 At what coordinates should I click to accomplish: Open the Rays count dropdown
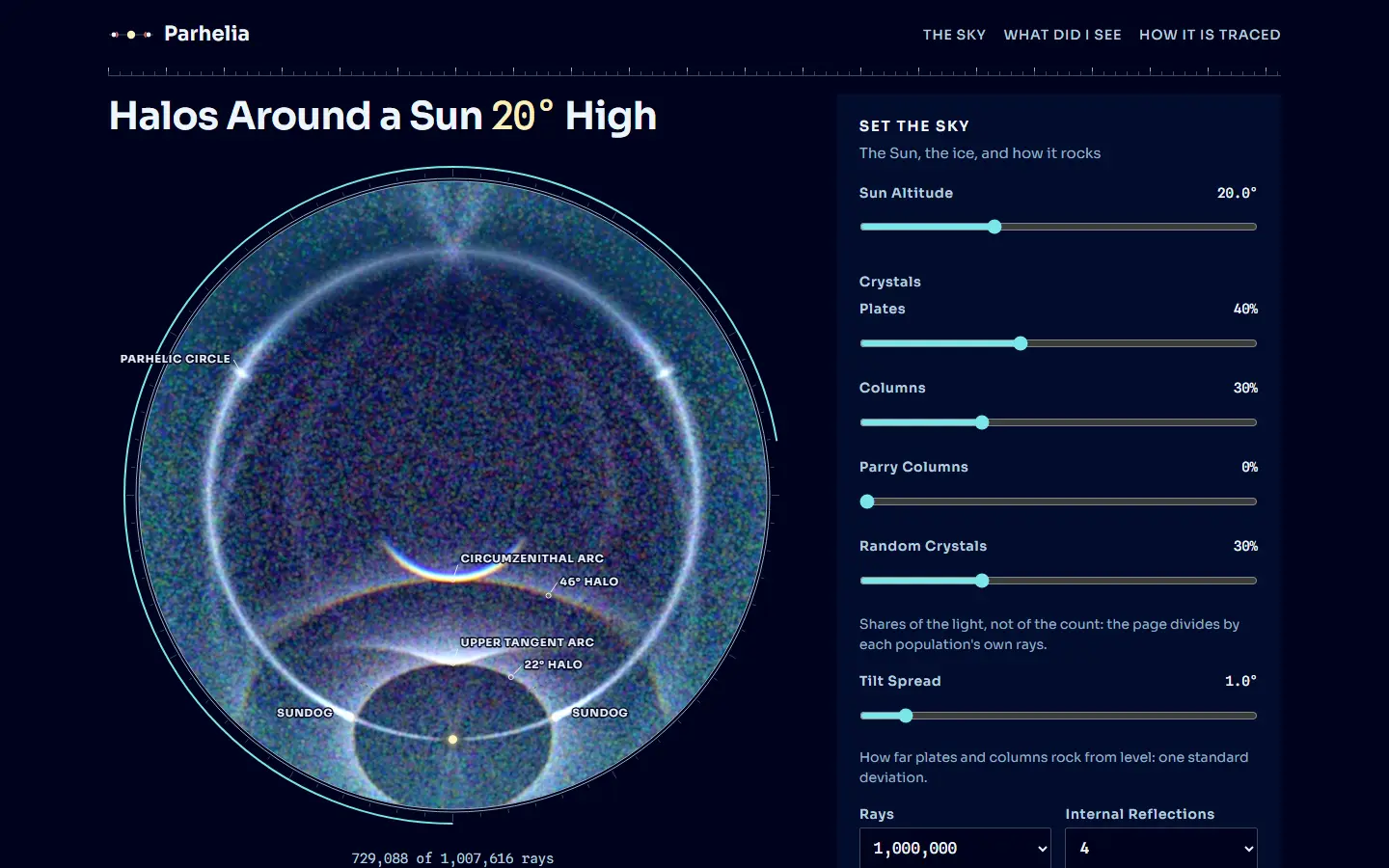pos(955,848)
